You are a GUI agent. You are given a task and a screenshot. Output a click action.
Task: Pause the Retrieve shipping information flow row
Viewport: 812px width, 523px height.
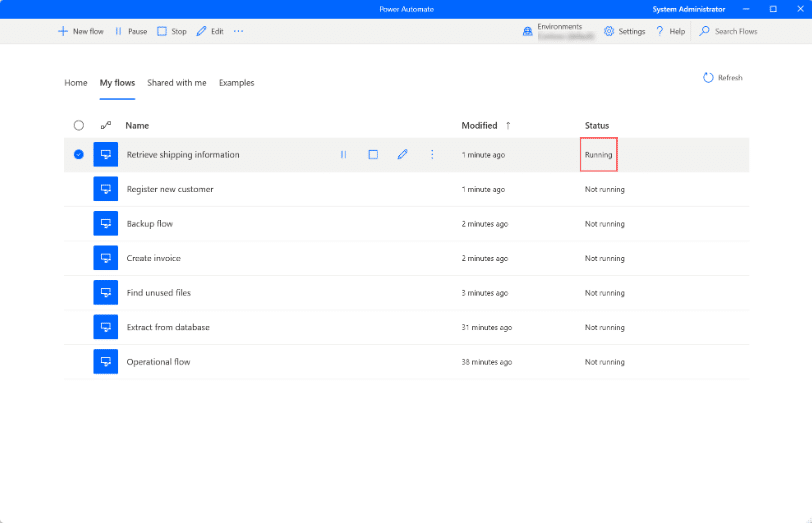tap(343, 155)
